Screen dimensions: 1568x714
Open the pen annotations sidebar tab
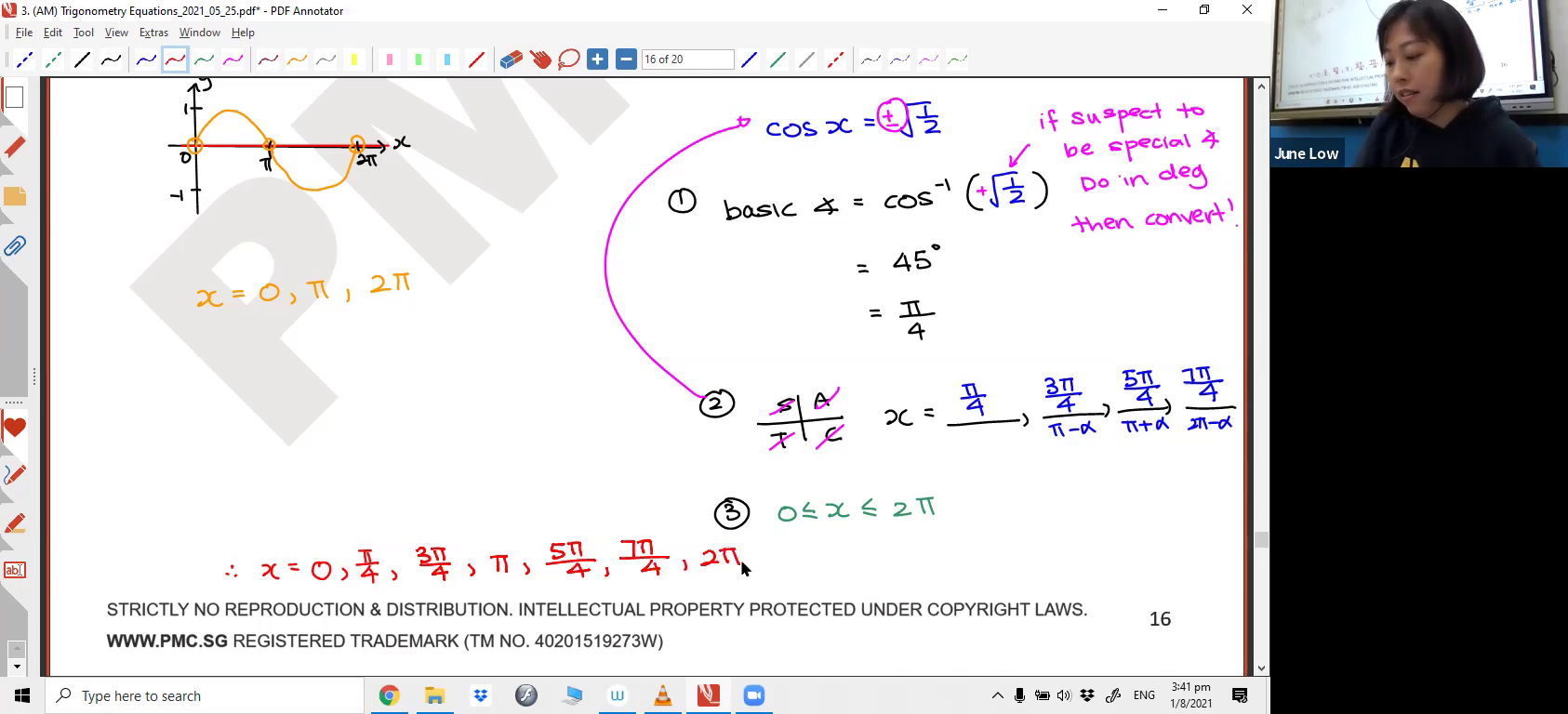click(14, 475)
